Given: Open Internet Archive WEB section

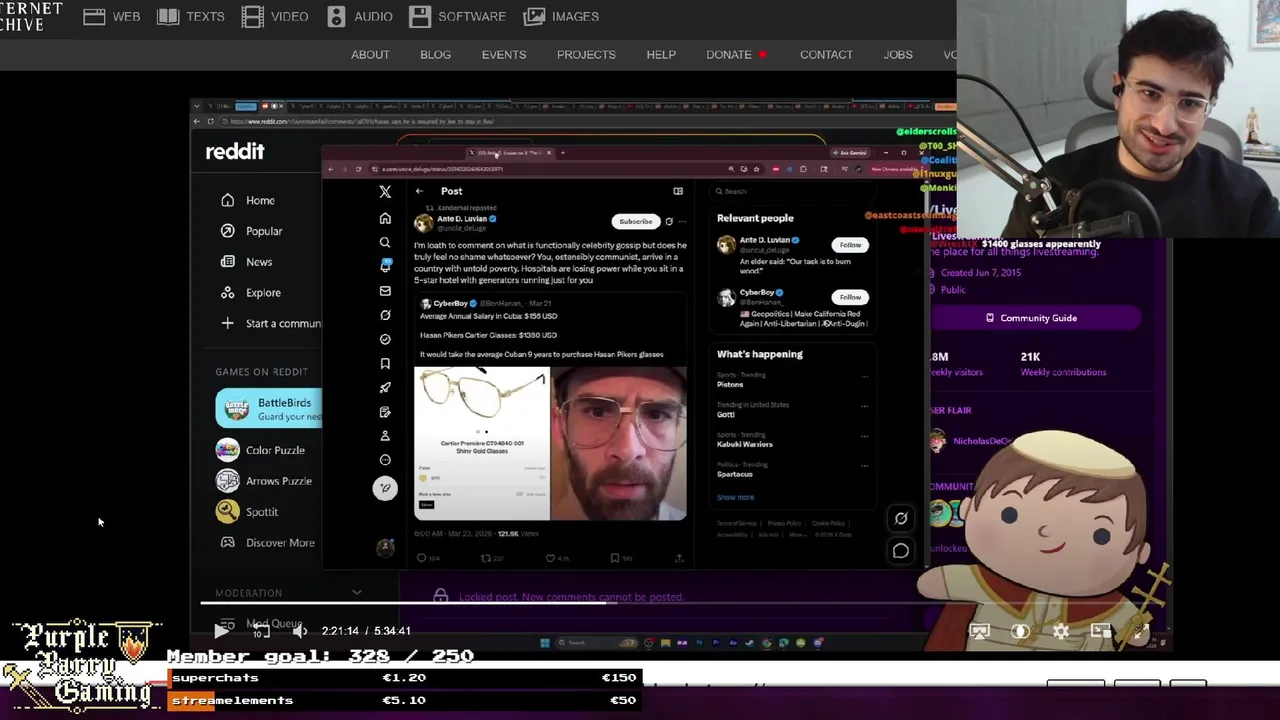Looking at the screenshot, I should click(111, 16).
